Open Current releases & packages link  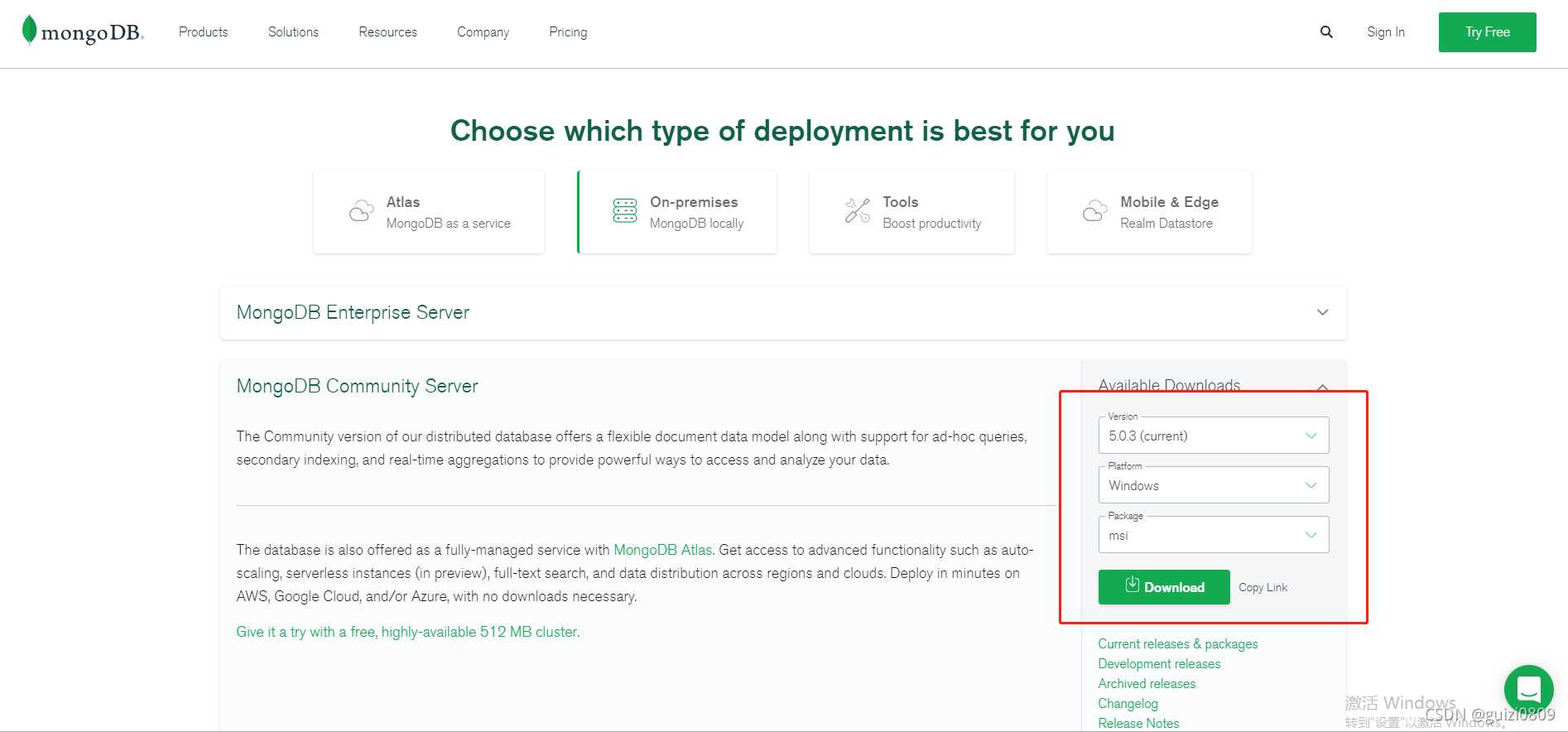coord(1178,644)
